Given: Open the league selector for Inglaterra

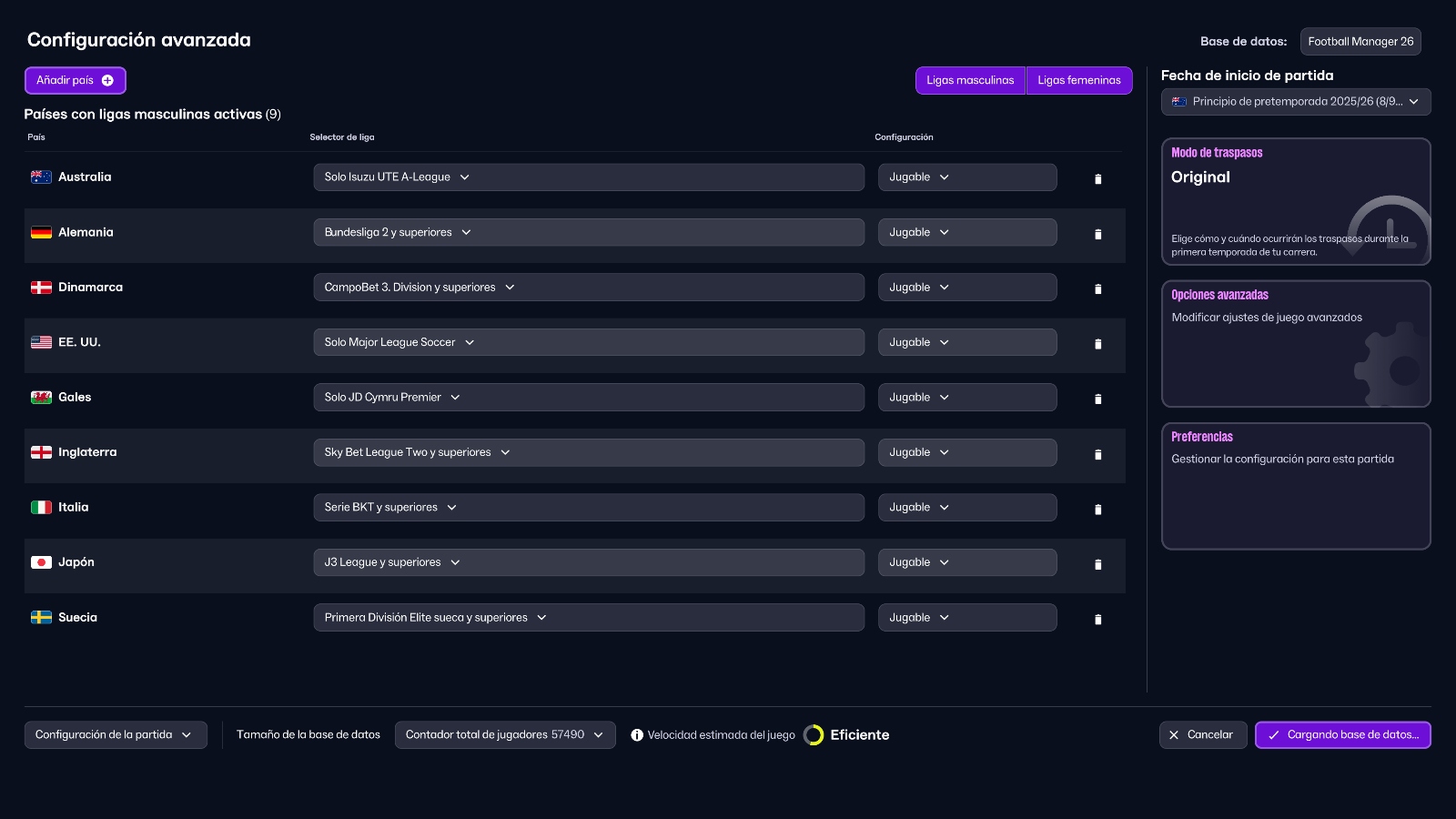Looking at the screenshot, I should click(x=588, y=452).
